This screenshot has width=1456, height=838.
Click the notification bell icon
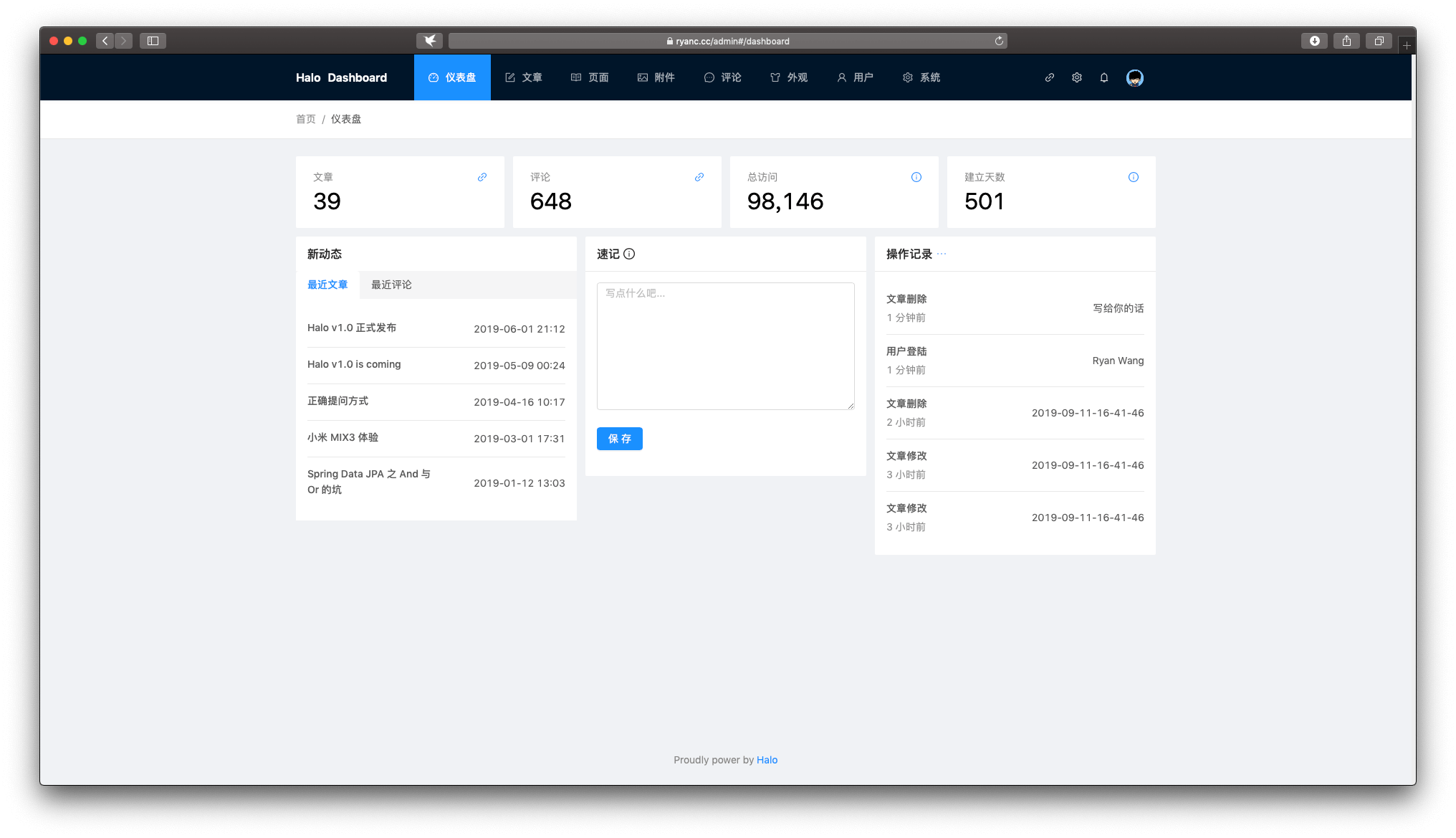(1104, 77)
